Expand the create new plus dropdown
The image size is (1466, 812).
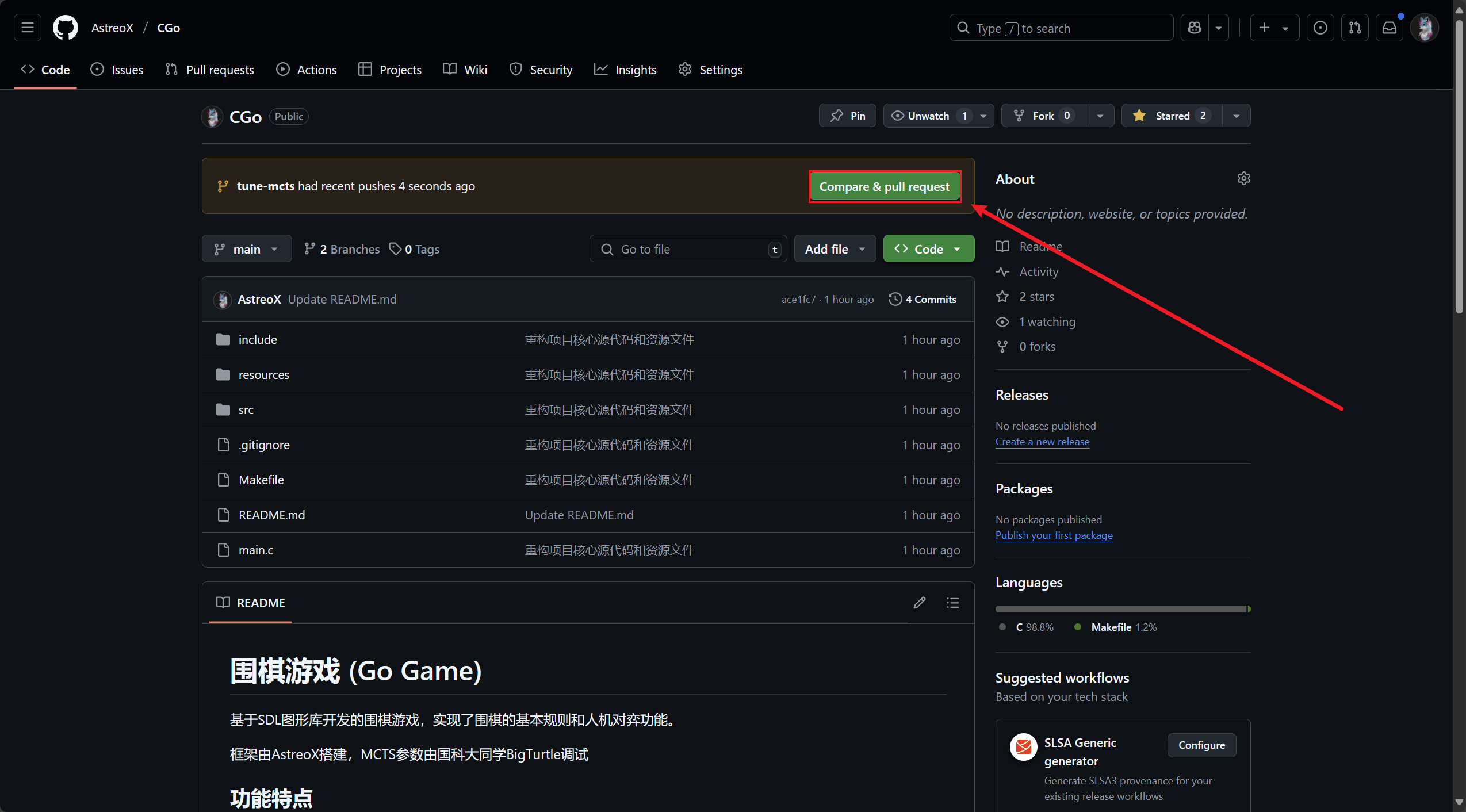(1274, 28)
